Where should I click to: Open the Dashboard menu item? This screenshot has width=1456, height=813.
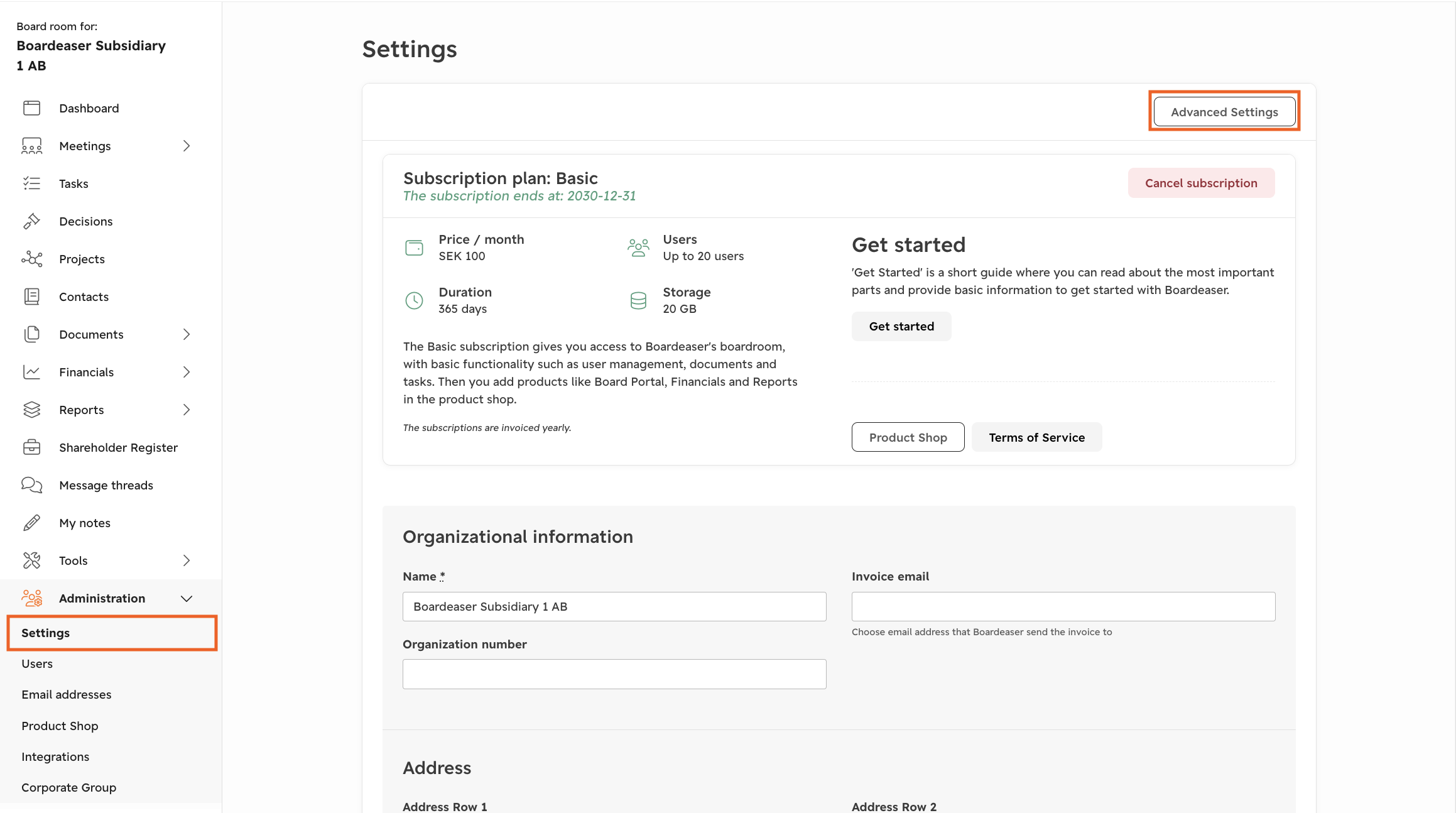(x=89, y=108)
